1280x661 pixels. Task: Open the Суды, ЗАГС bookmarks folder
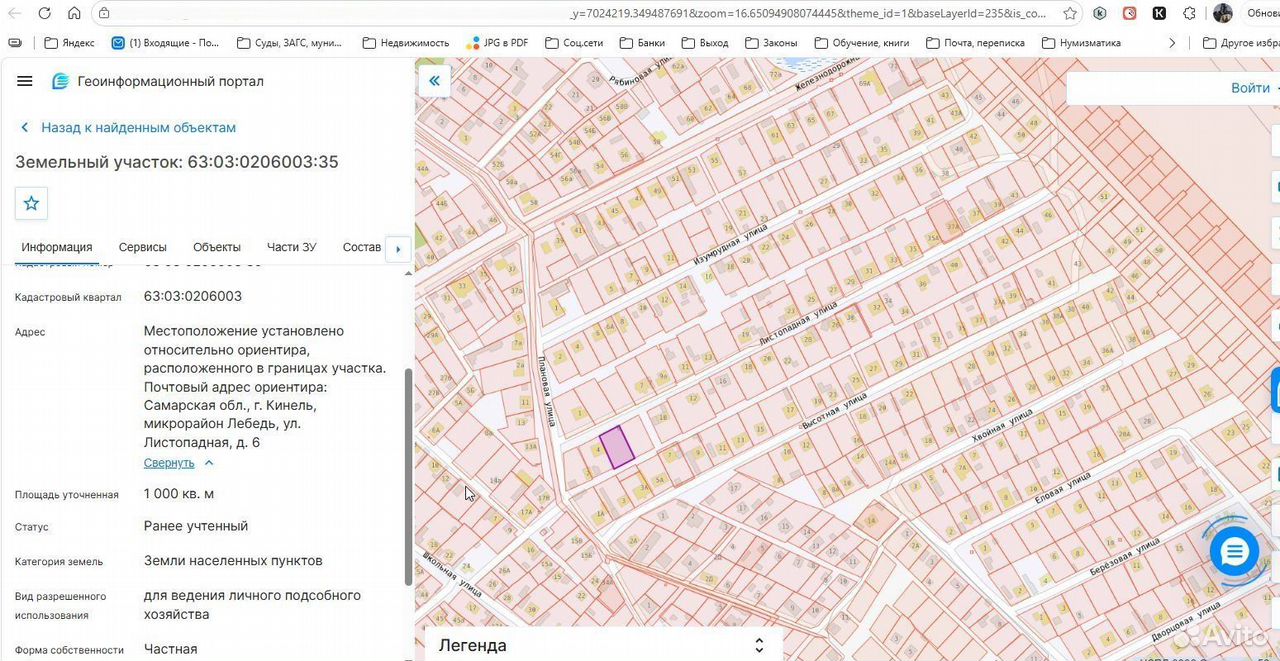[289, 43]
